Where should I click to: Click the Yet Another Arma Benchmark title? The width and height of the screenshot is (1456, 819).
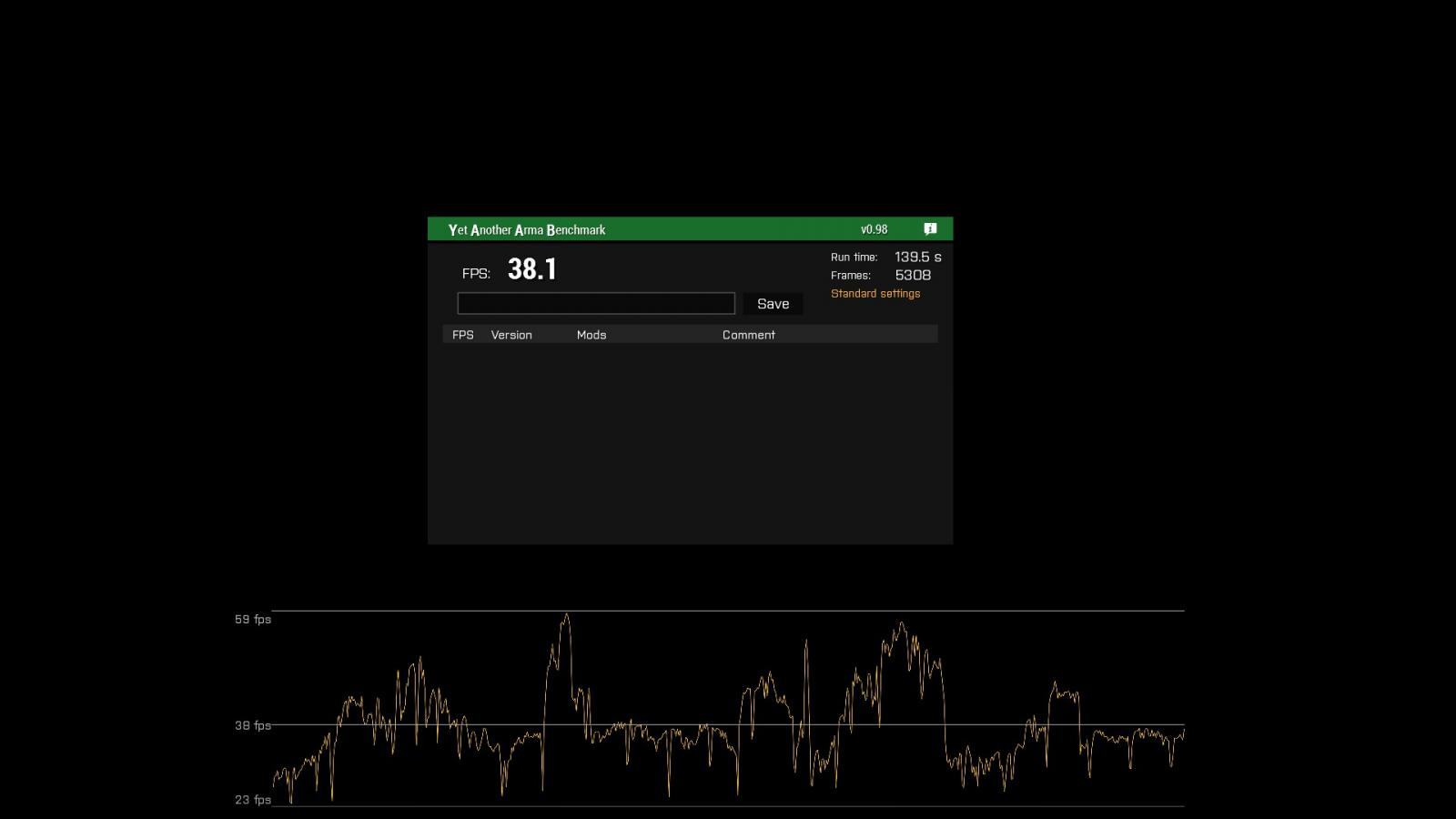coord(527,229)
